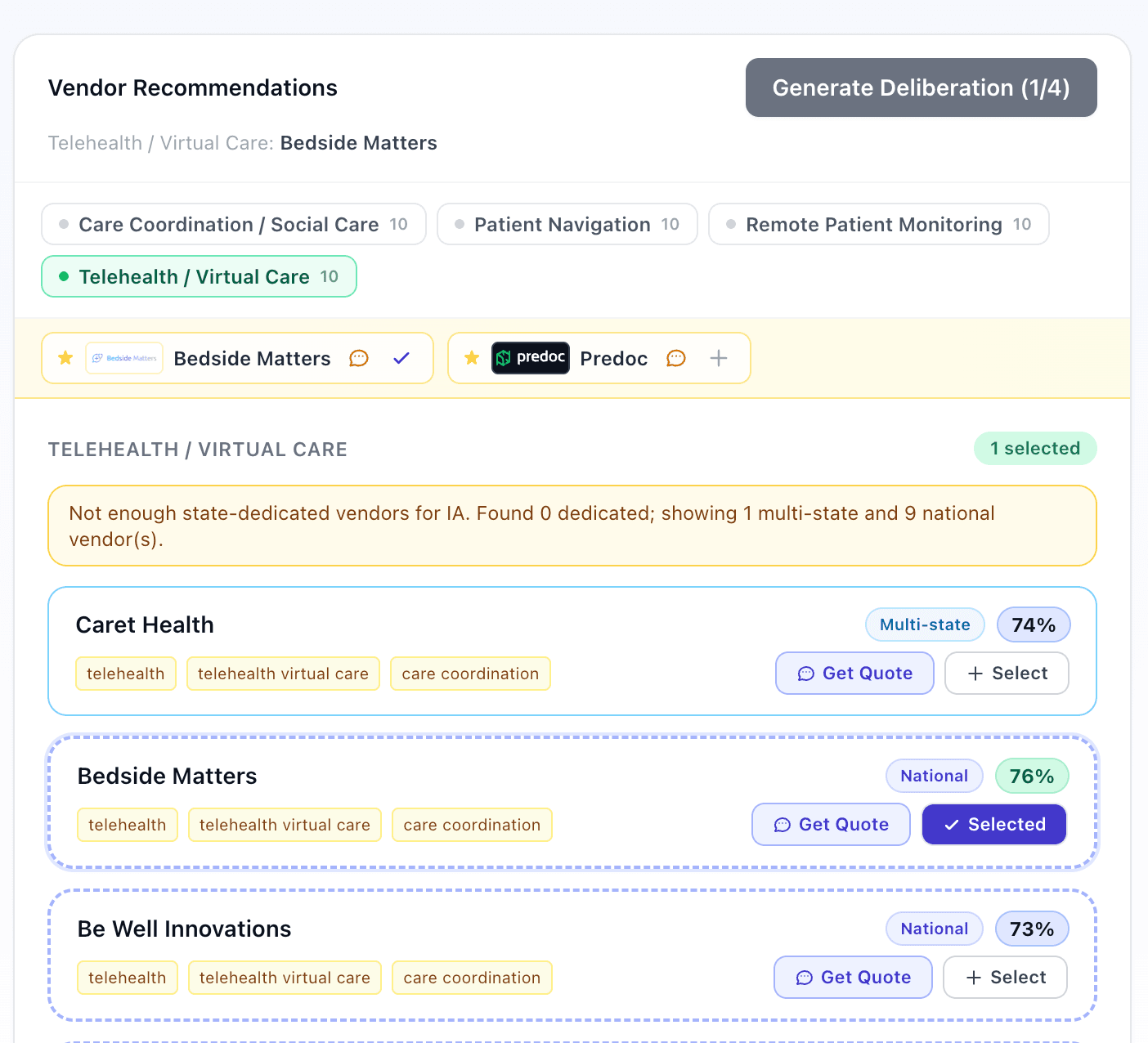Click Bedside Matters 'care coordination' tag
1148x1043 pixels.
(x=472, y=825)
